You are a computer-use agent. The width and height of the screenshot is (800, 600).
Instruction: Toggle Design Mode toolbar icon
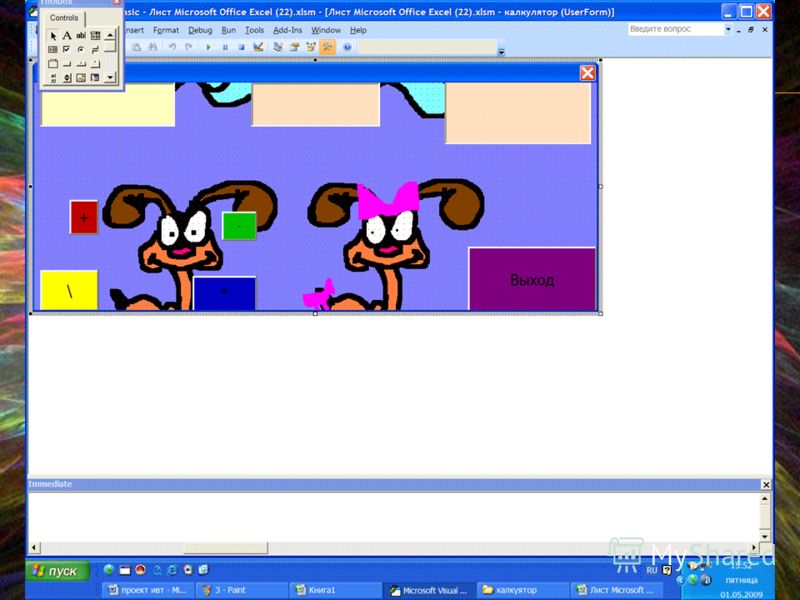(x=258, y=47)
